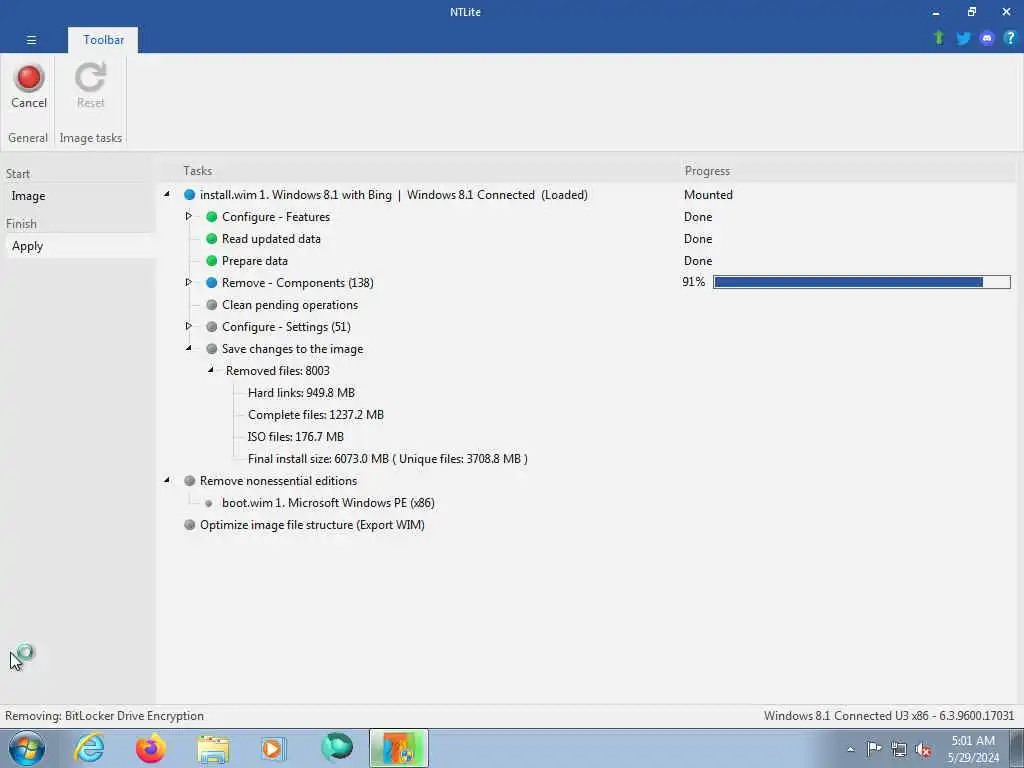Expand the Remove - Components (138) task

188,282
